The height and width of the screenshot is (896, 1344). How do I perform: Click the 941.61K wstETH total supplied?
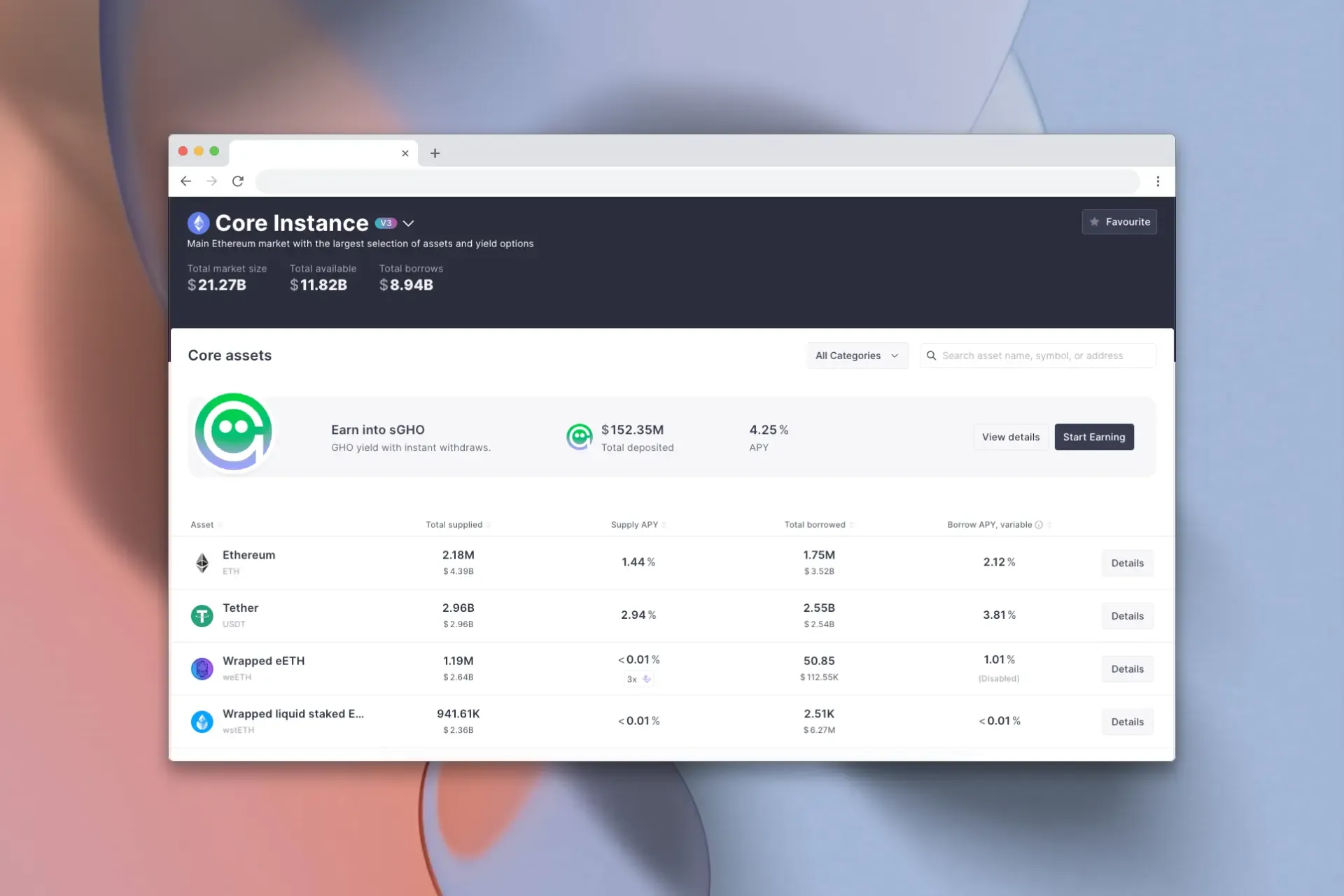tap(458, 714)
